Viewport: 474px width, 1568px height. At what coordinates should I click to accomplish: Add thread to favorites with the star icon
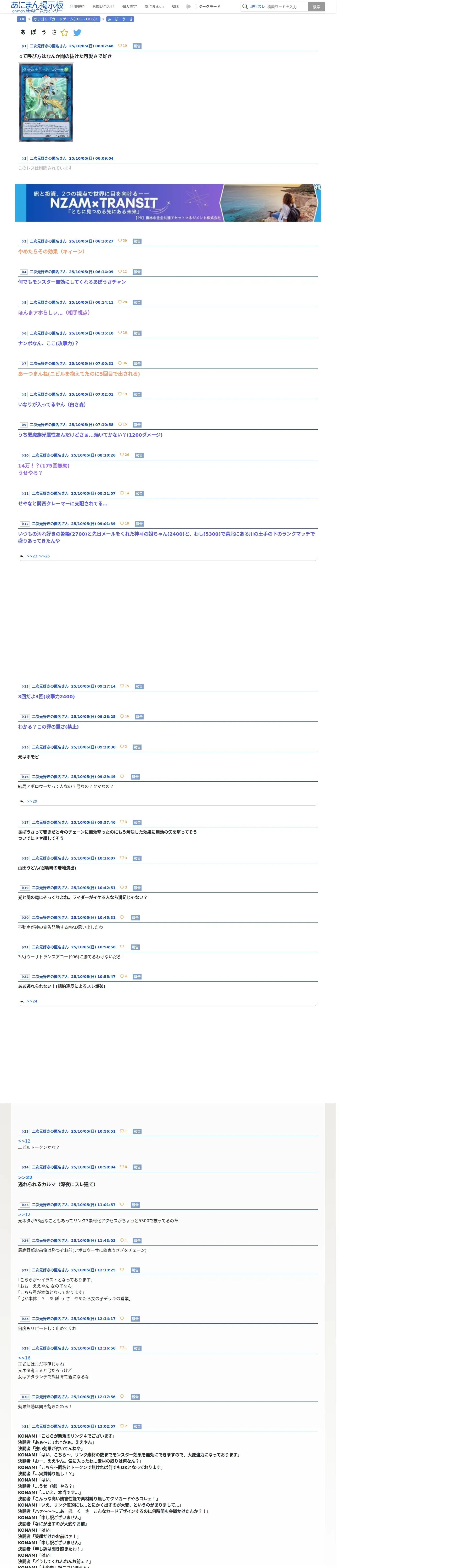point(64,32)
